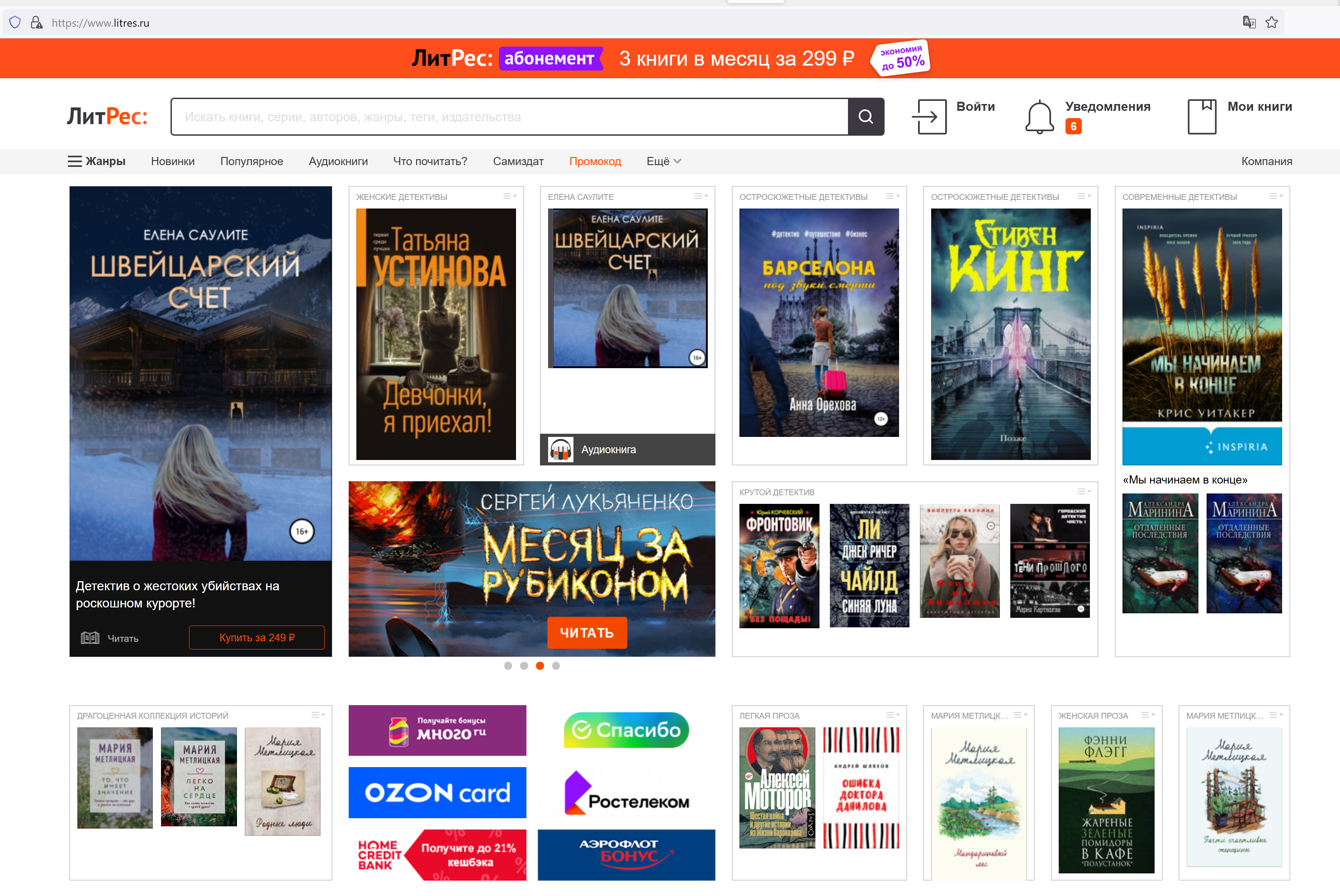Viewport: 1340px width, 896px height.
Task: Open Женские детективы block options menu
Action: 510,197
